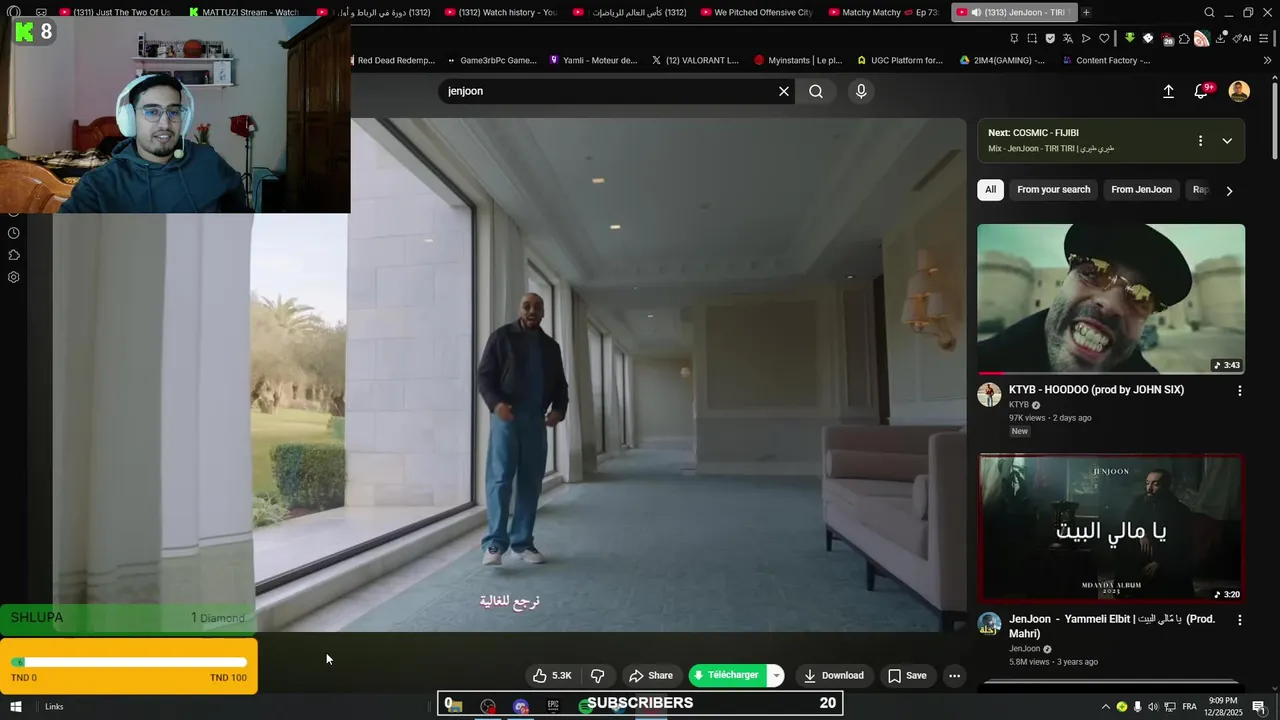Bookmark this page with the heart icon
Viewport: 1280px width, 720px height.
1104,38
